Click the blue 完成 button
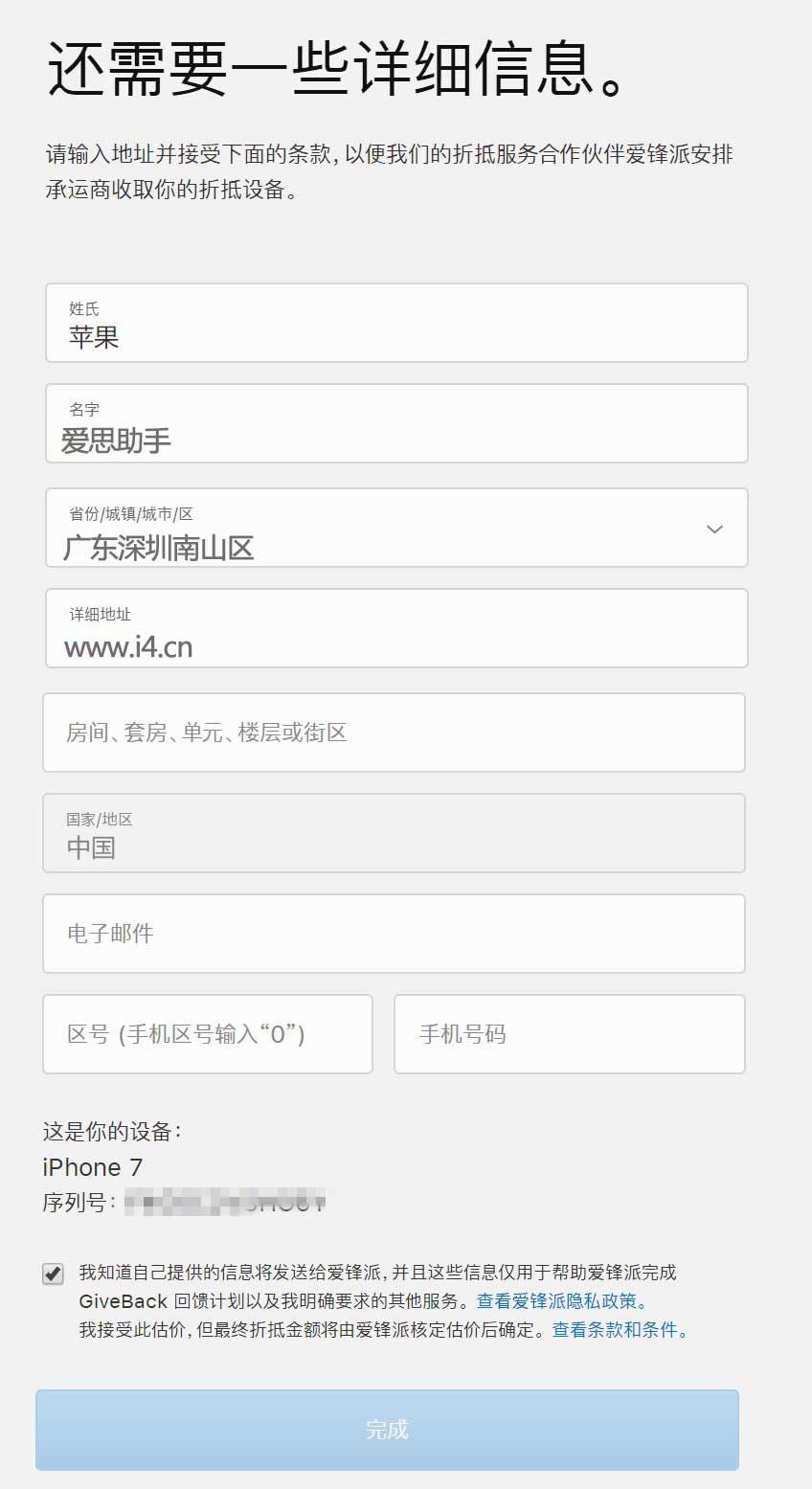 click(387, 1430)
